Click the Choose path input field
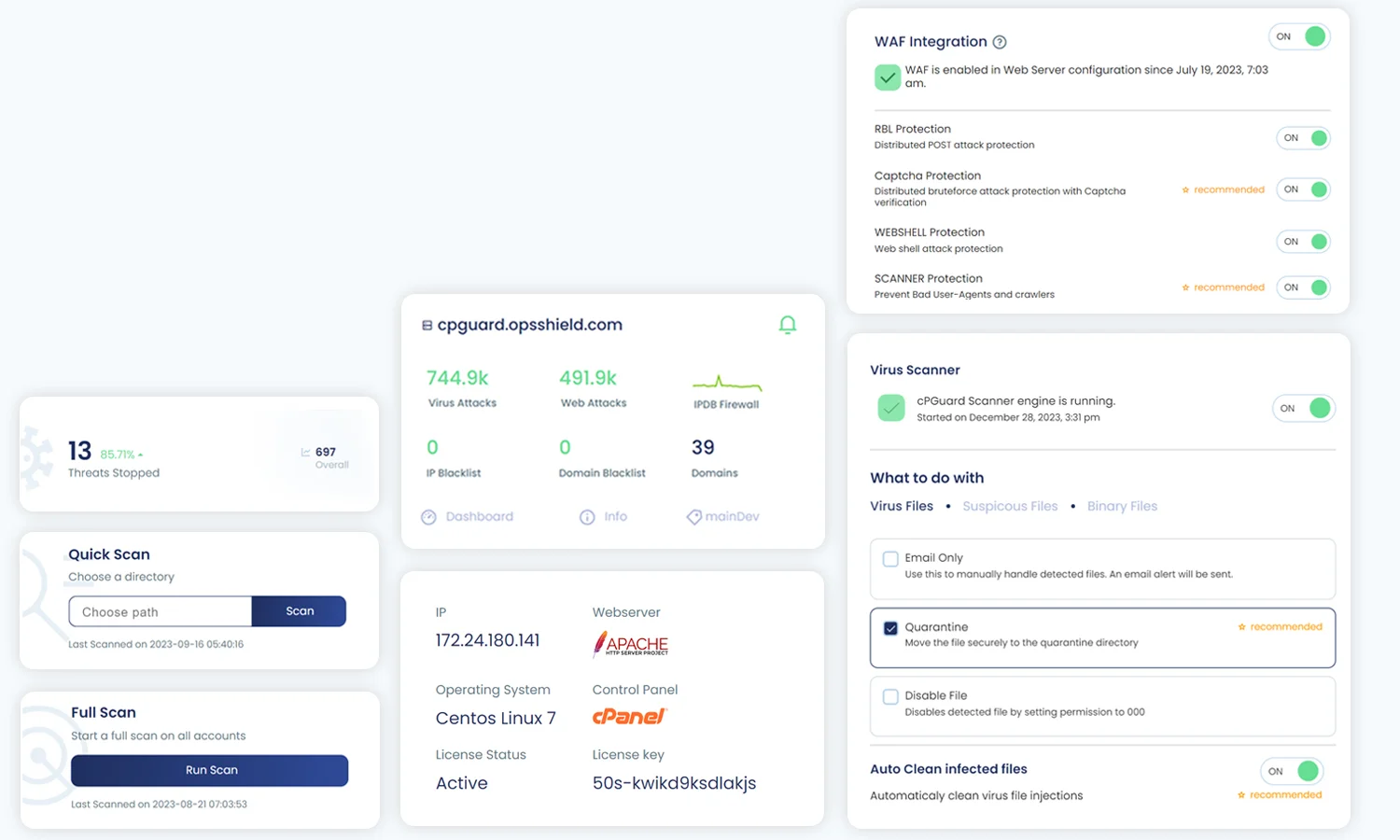The height and width of the screenshot is (840, 1400). coord(161,611)
